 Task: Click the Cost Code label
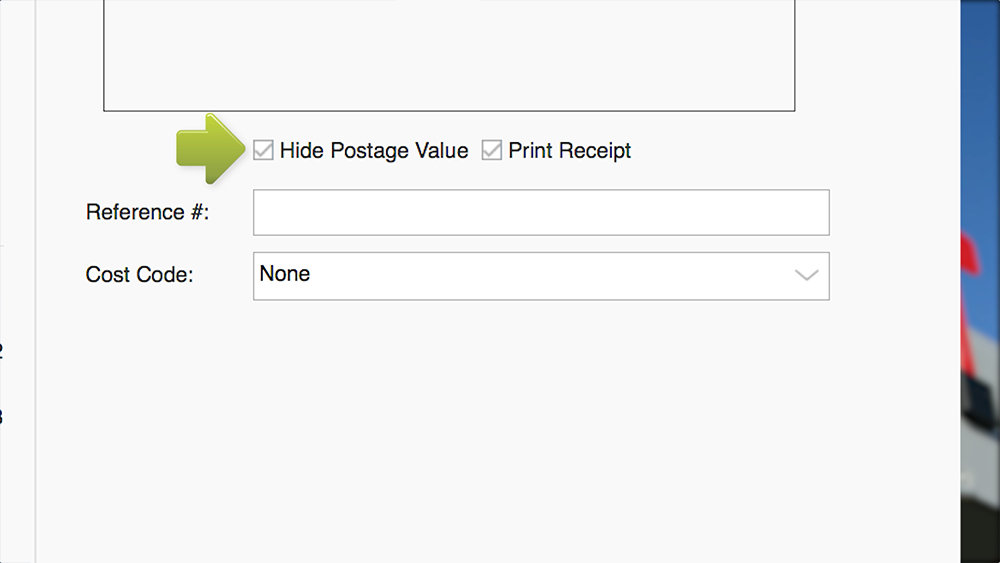[x=139, y=275]
